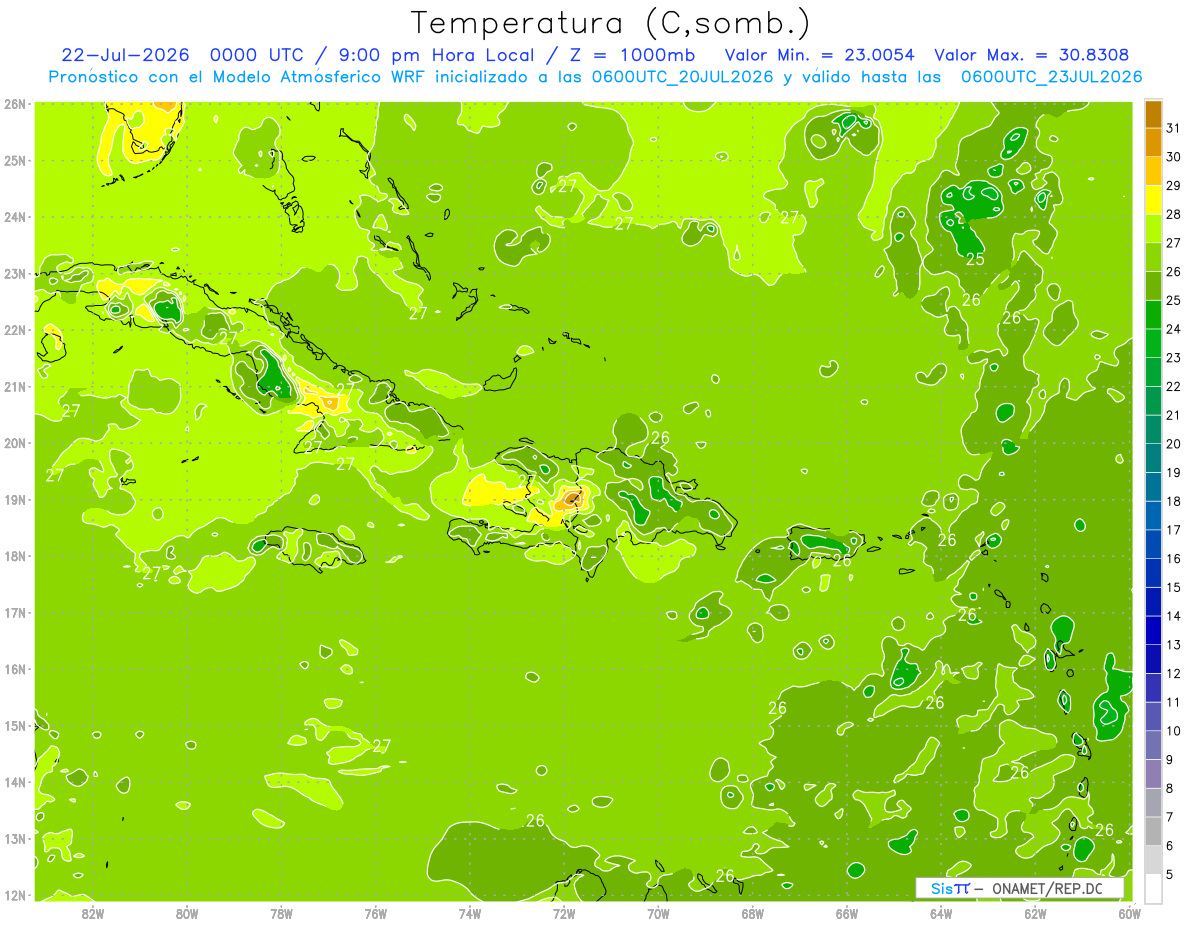Click the '9:00 pm Hora Local' text
Screen dimensions: 1200x927
click(x=434, y=54)
